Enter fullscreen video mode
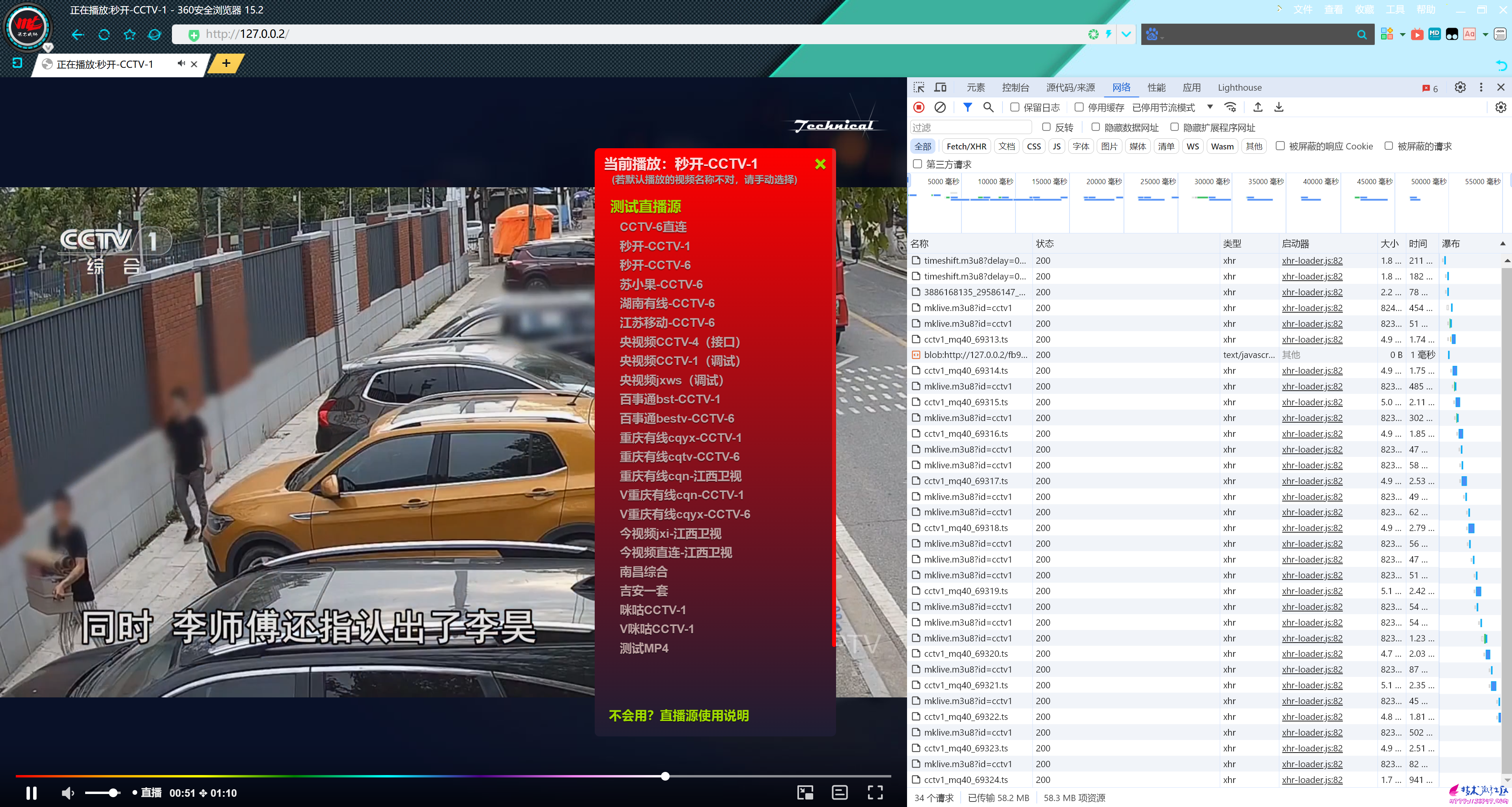The image size is (1512, 807). (x=875, y=793)
